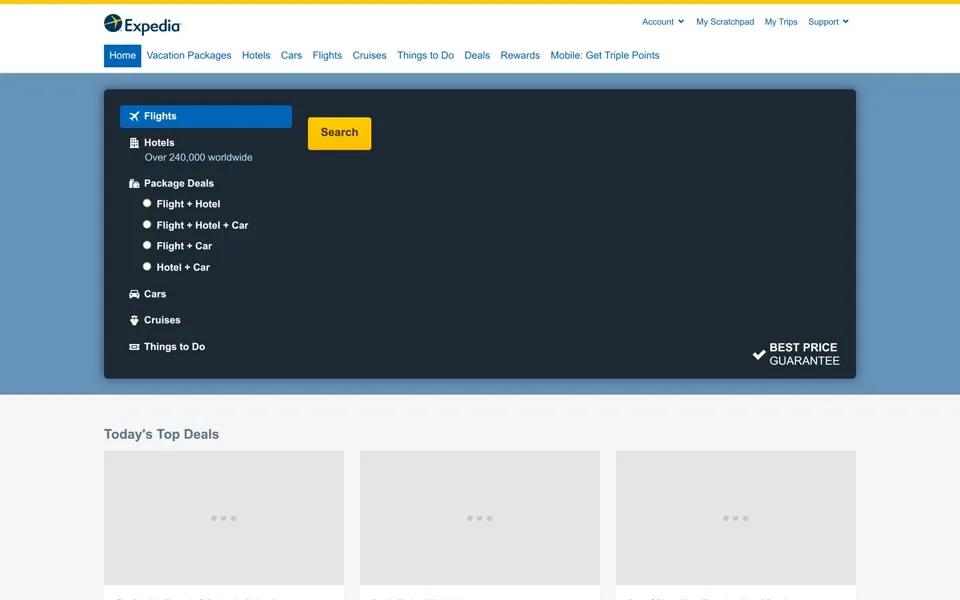The height and width of the screenshot is (600, 960).
Task: Expand the Support dropdown
Action: (828, 21)
